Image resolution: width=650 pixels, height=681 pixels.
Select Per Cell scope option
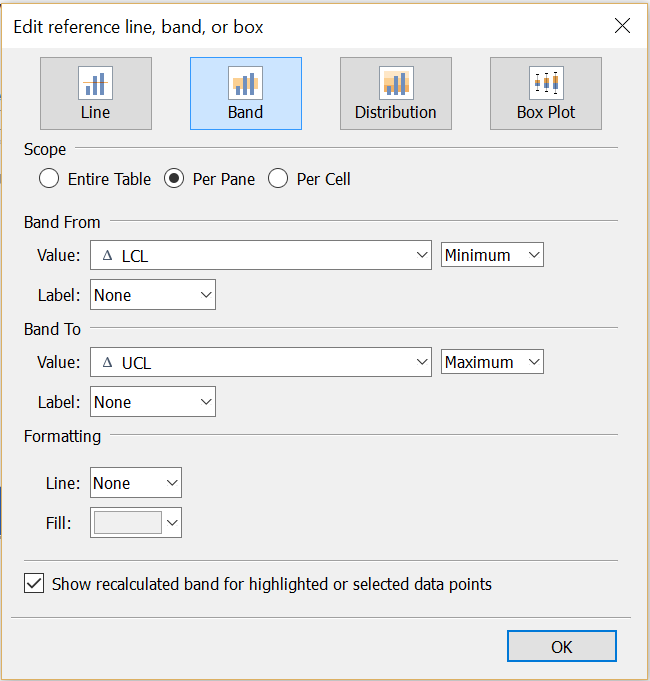(278, 179)
